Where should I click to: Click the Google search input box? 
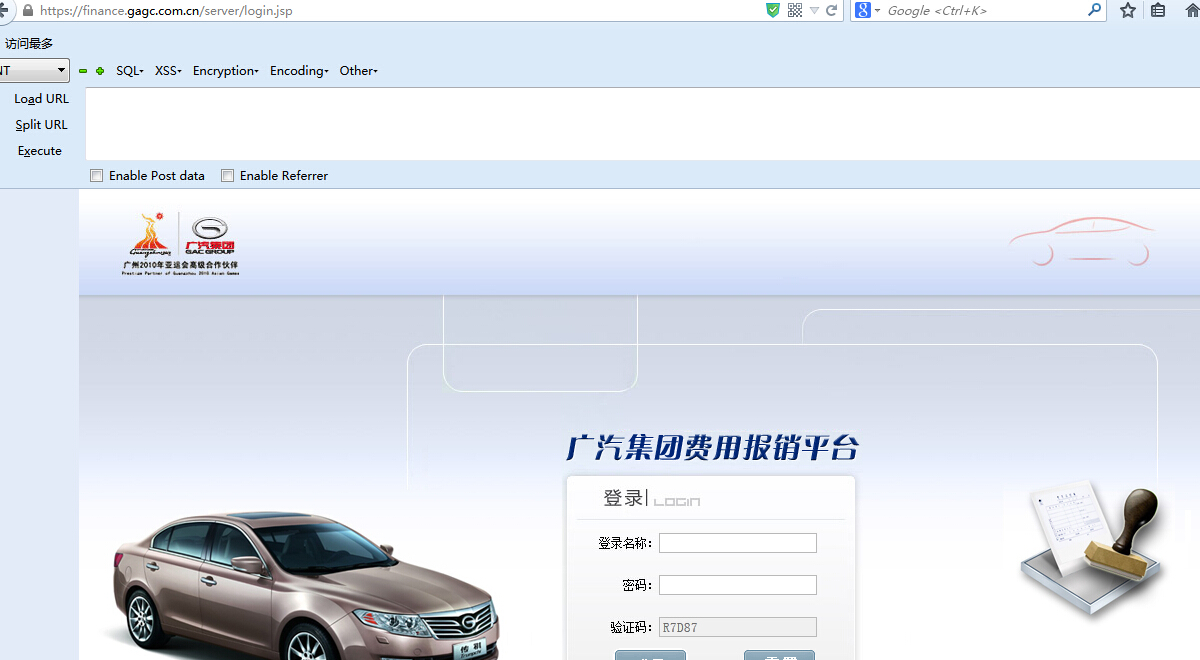[985, 10]
